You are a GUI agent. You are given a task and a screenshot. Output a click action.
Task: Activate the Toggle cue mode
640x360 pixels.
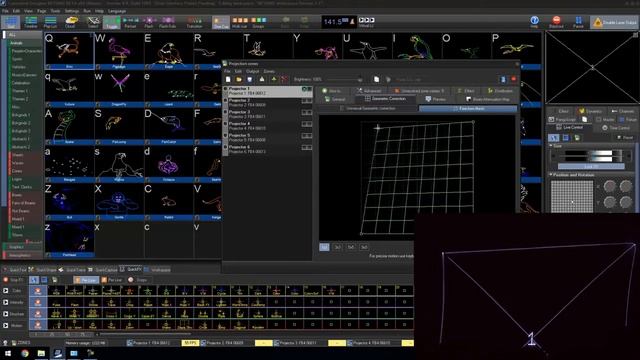(111, 22)
